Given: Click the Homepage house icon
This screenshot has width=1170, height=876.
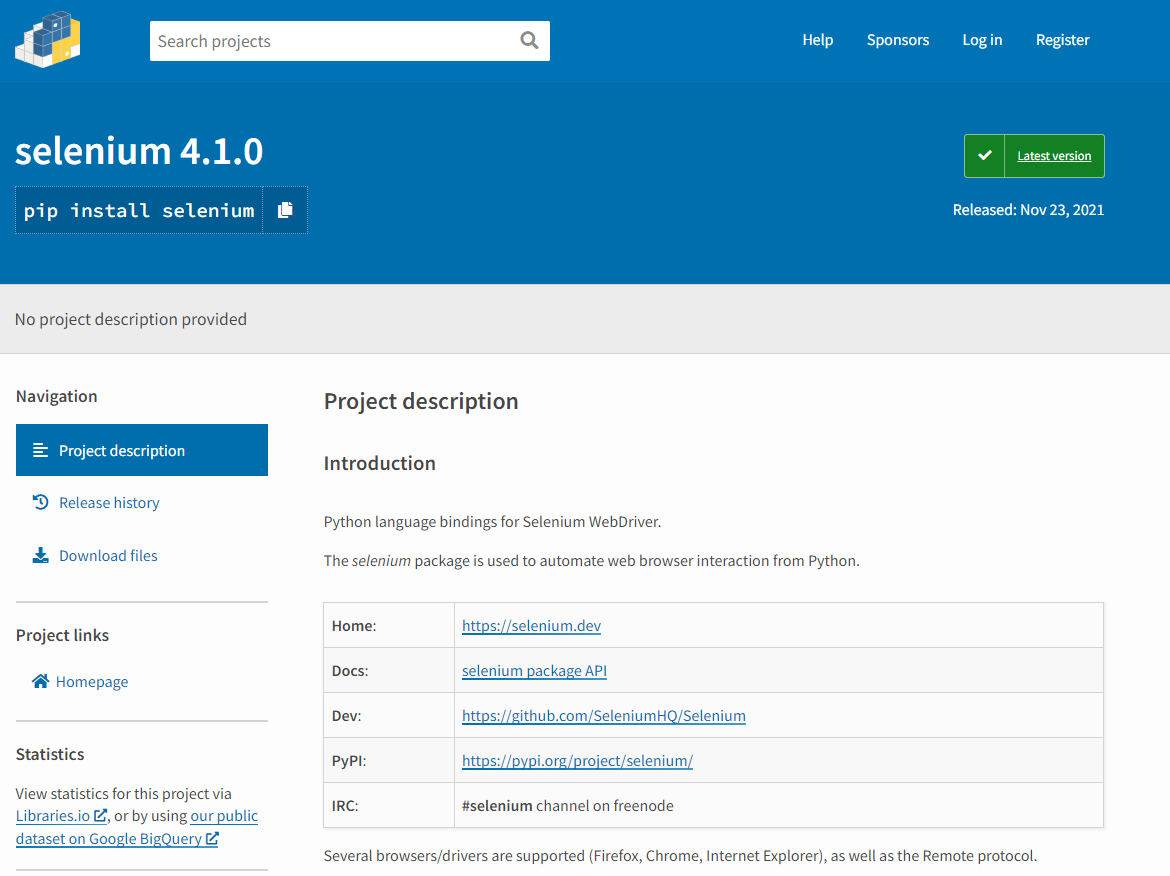Looking at the screenshot, I should [x=40, y=681].
